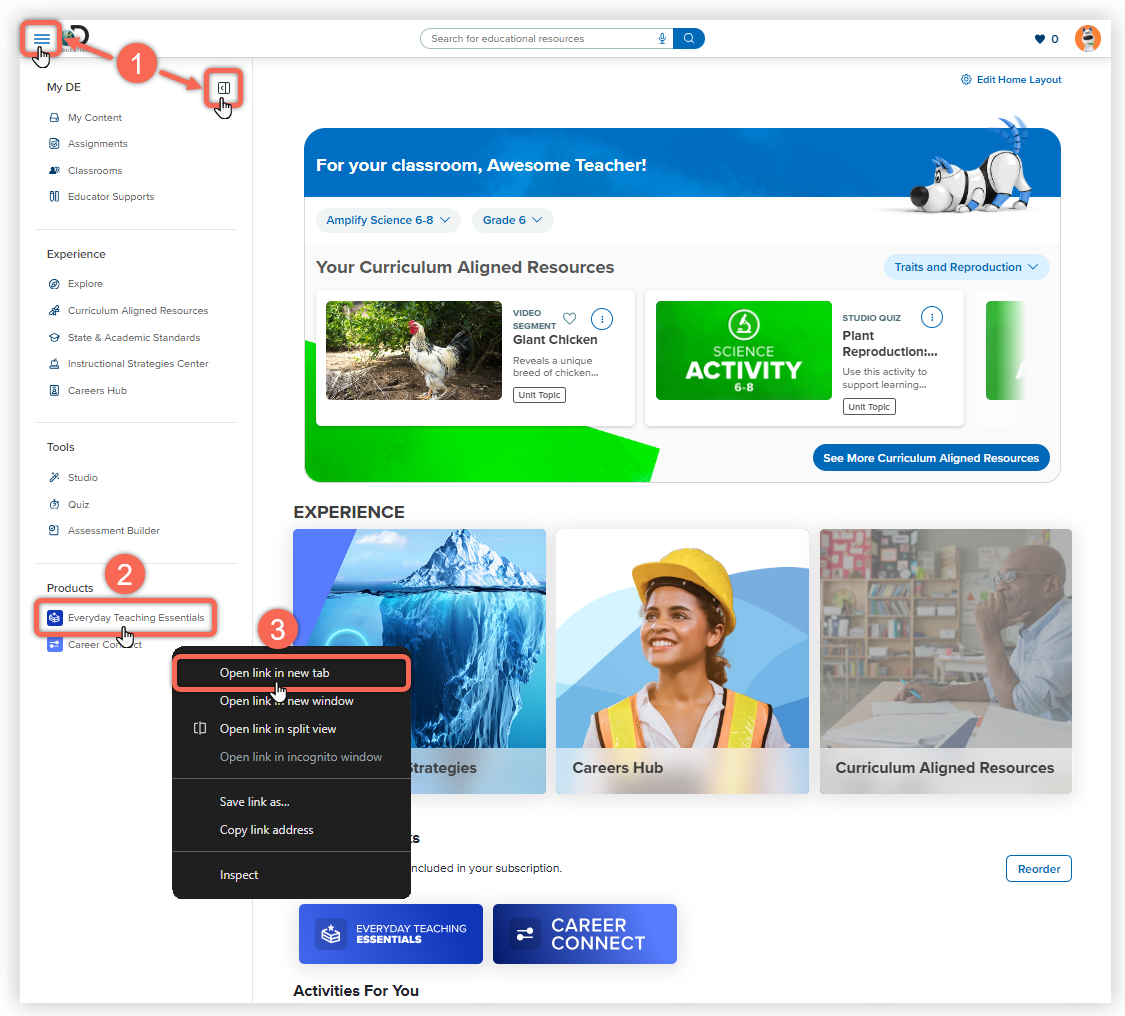Click the Plant Reproduction quiz title
Viewport: 1125px width, 1016px height.
tap(890, 344)
